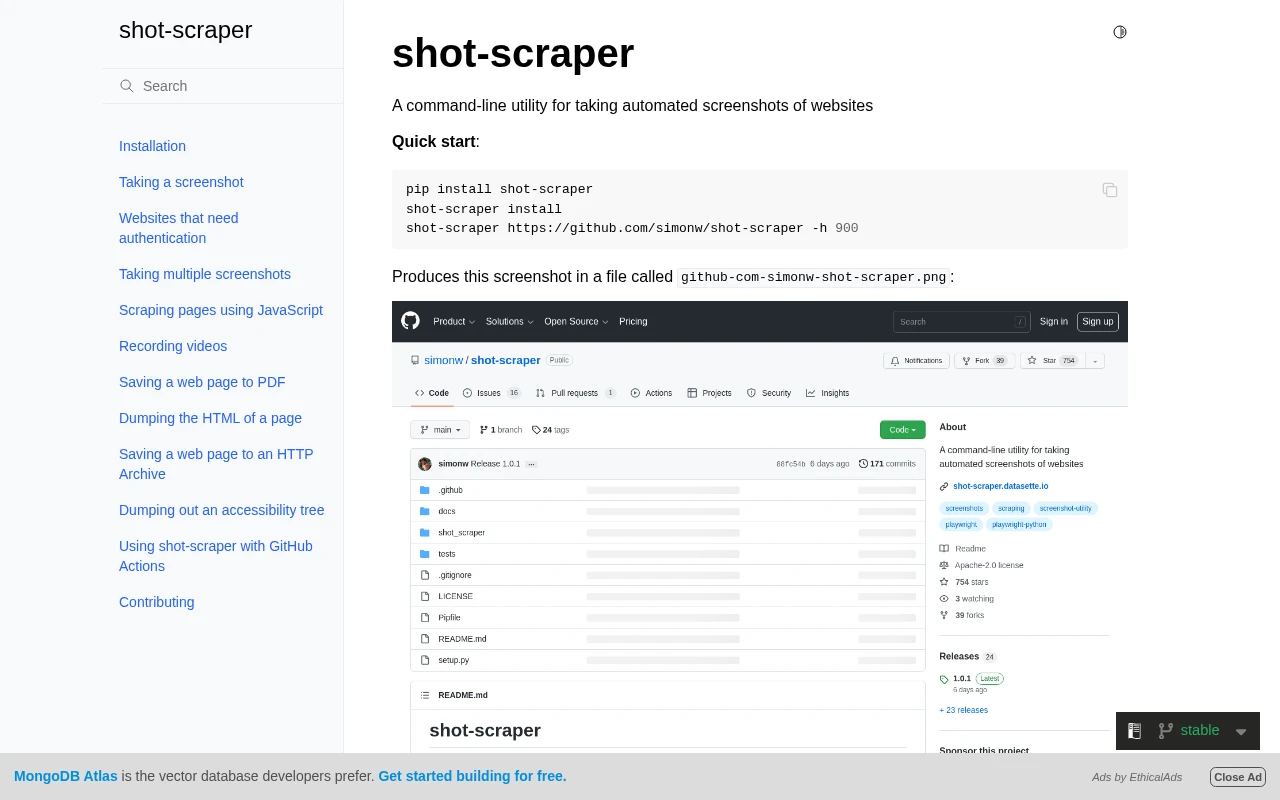Open the shot-scraper sidebar title link
This screenshot has height=800, width=1280.
(x=185, y=30)
